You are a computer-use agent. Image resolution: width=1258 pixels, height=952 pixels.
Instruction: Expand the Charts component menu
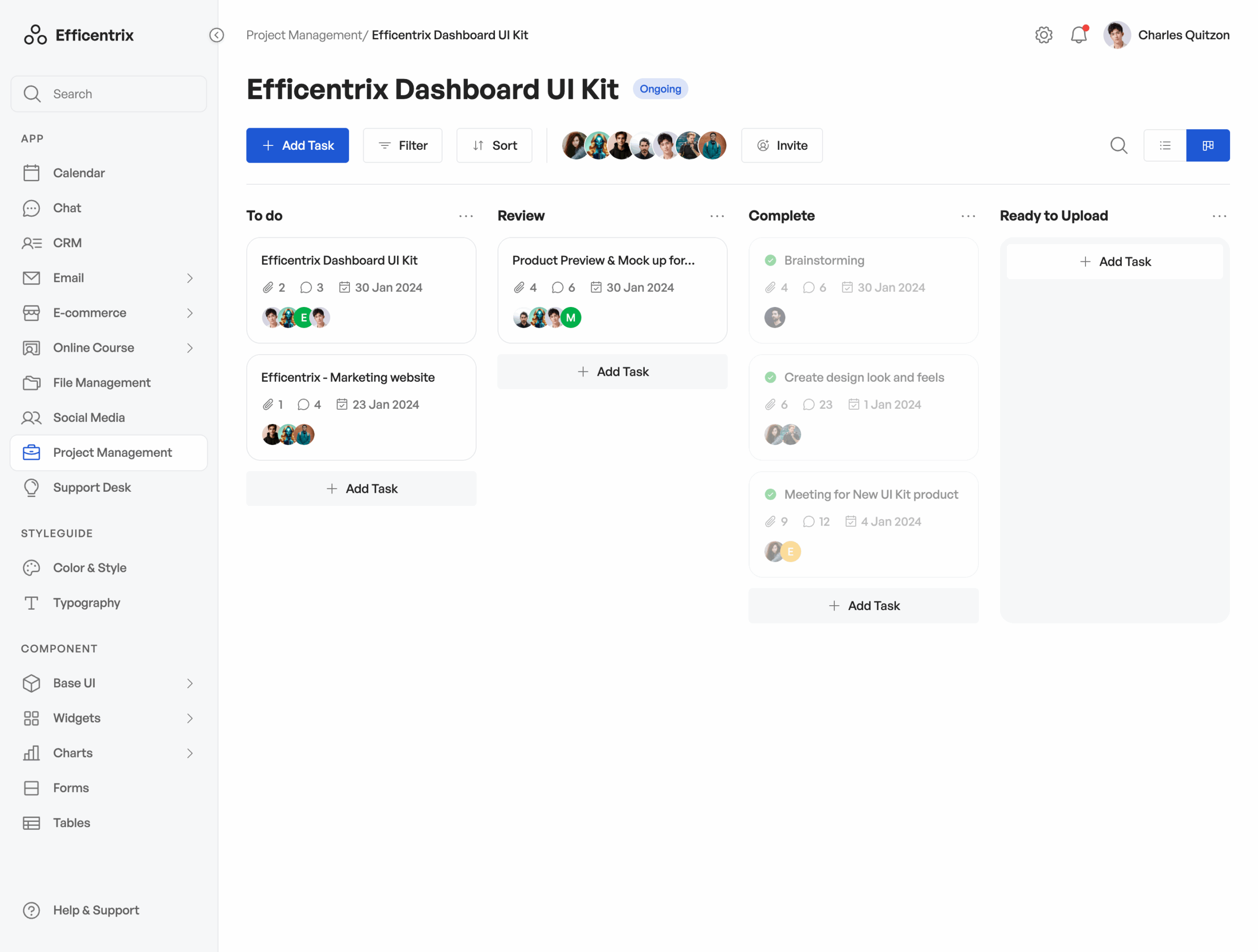click(x=190, y=753)
